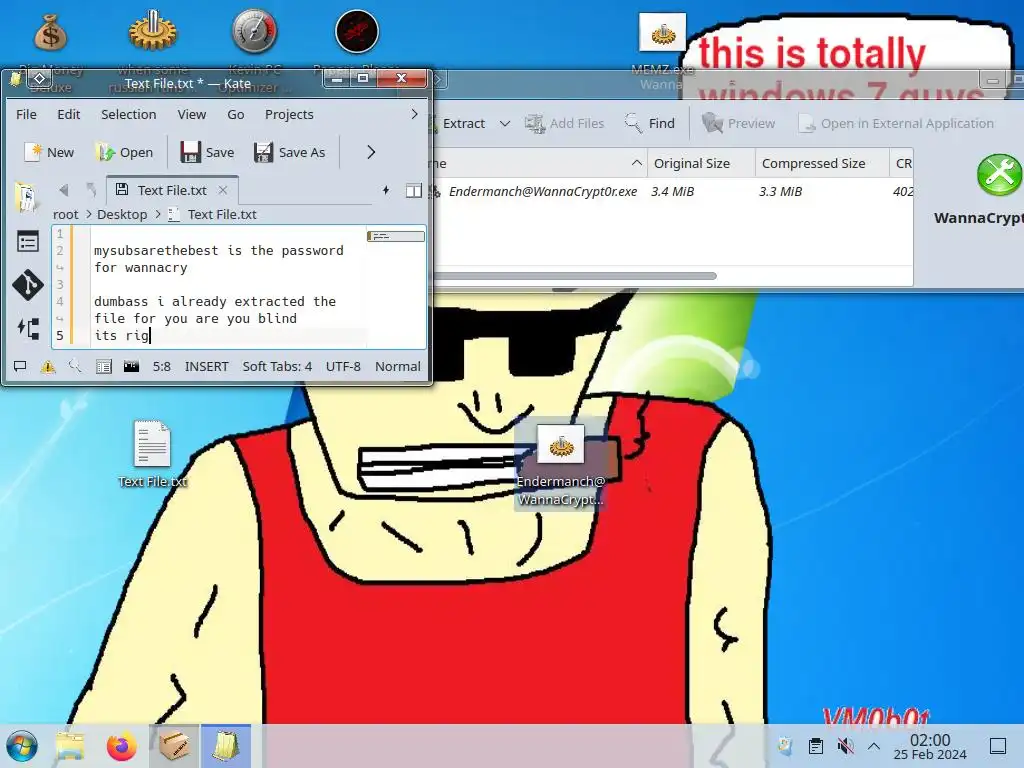Open the Selection menu in Kate
Image resolution: width=1024 pixels, height=768 pixels.
(129, 114)
